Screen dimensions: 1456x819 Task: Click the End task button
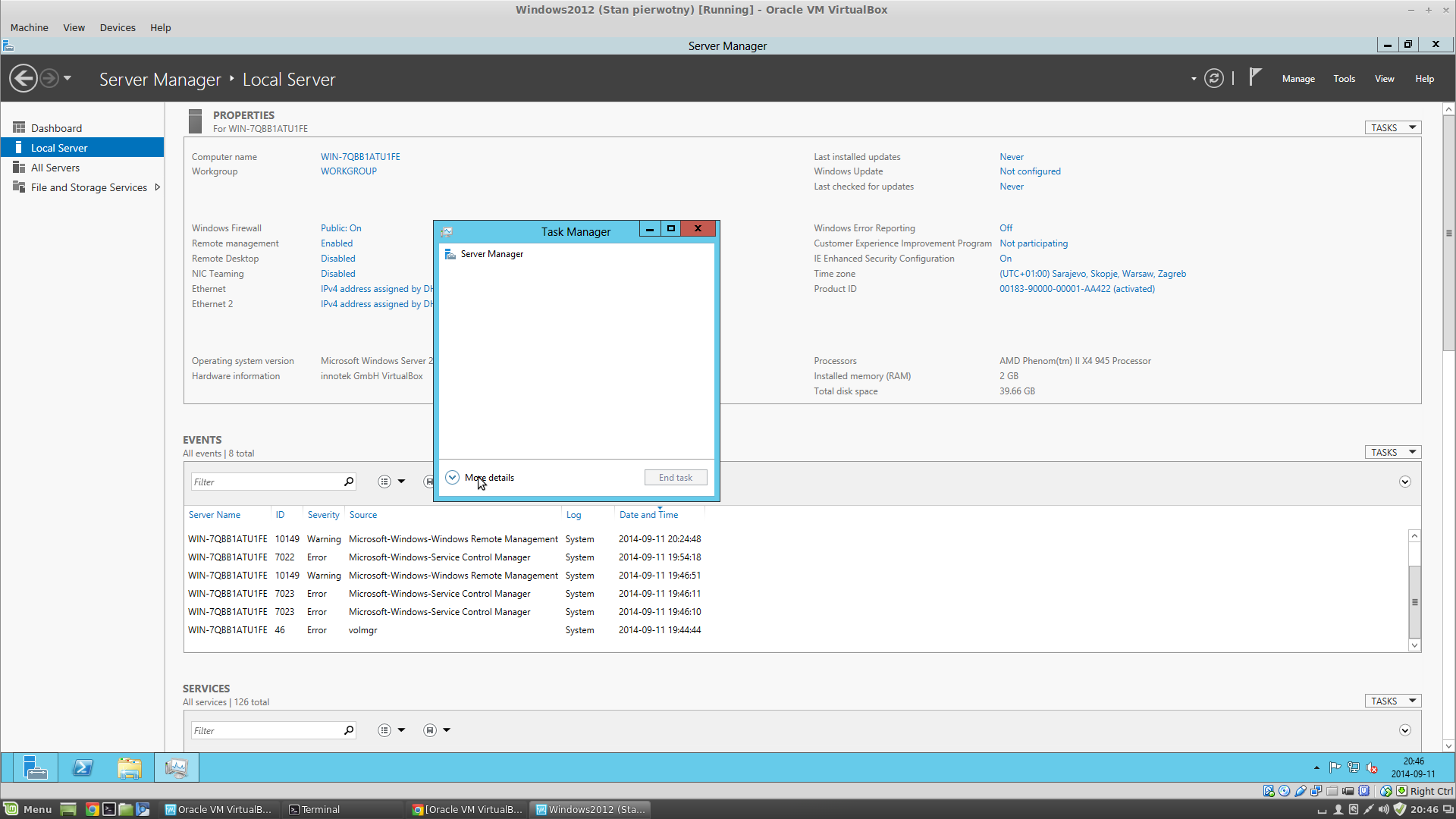click(x=676, y=478)
